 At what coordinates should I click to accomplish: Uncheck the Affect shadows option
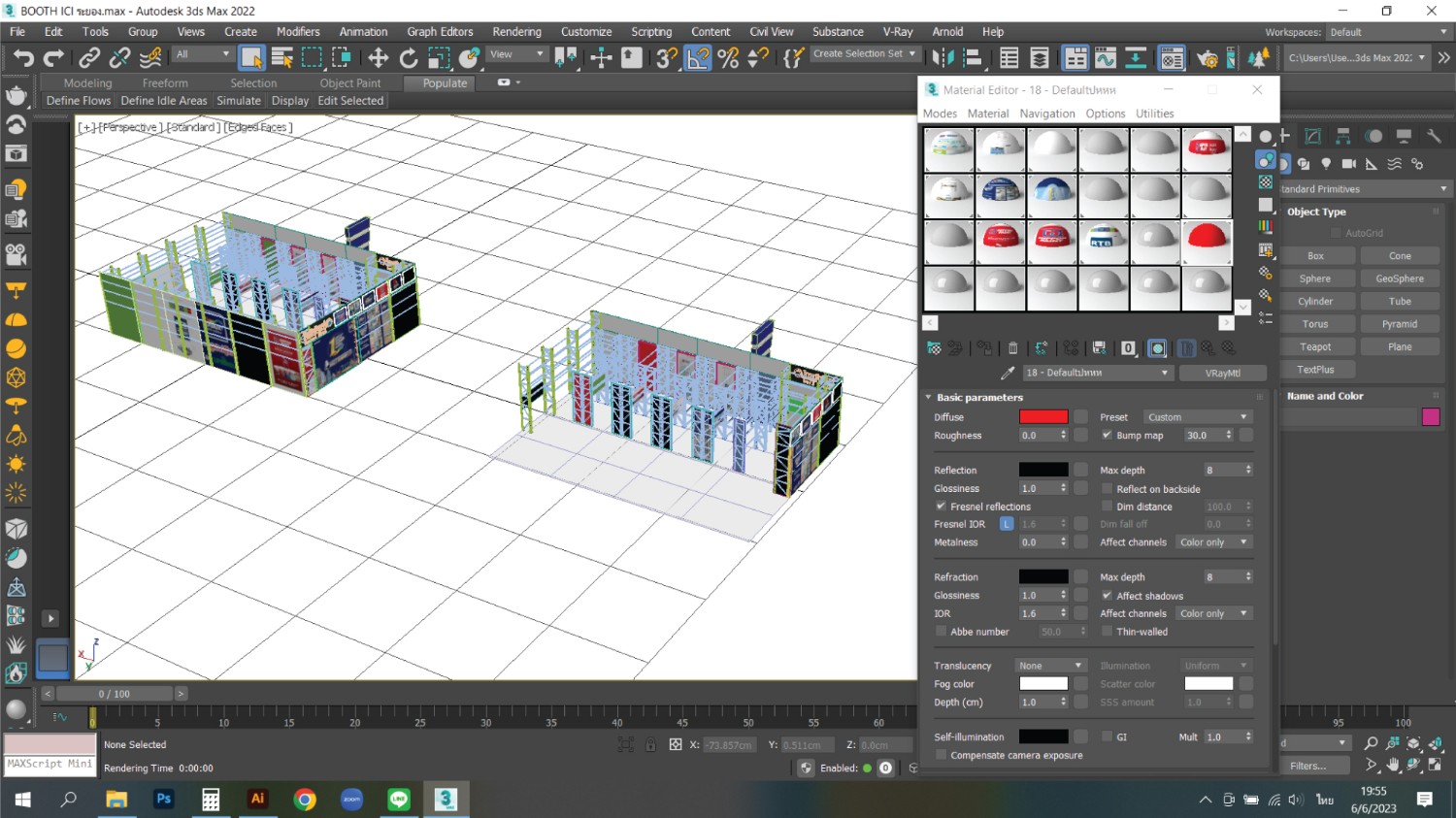pyautogui.click(x=1107, y=596)
